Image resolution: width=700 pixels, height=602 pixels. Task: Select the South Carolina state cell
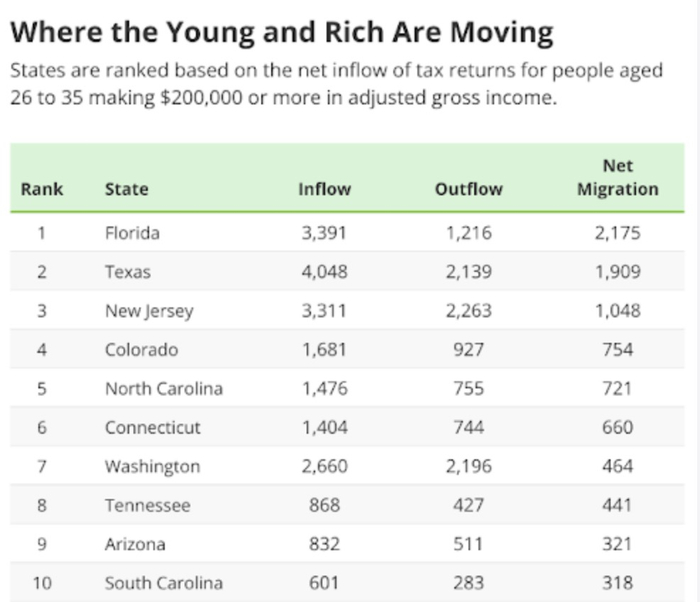(x=163, y=583)
